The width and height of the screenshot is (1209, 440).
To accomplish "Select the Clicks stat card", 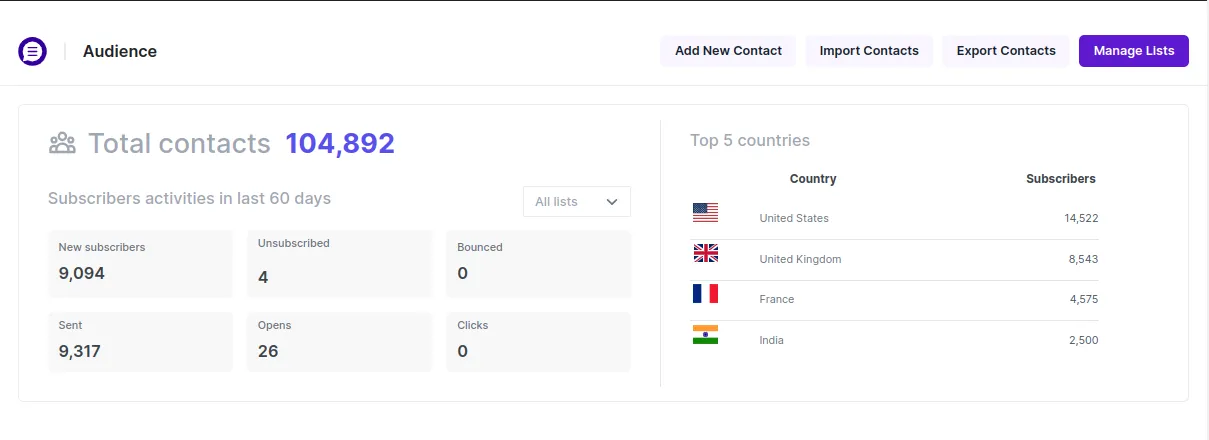I will coord(538,342).
